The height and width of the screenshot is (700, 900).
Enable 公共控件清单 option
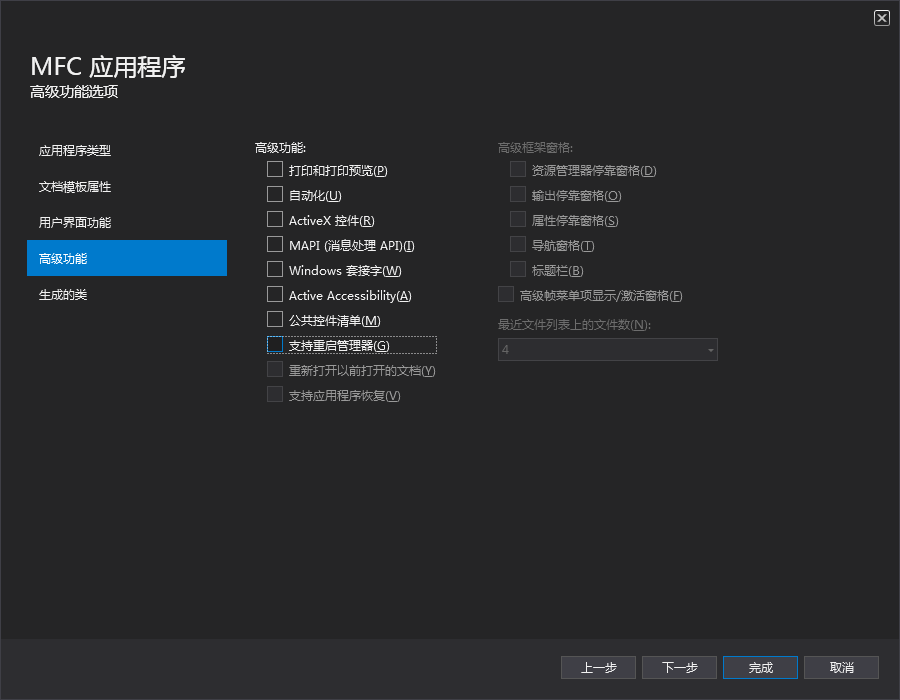coord(275,319)
